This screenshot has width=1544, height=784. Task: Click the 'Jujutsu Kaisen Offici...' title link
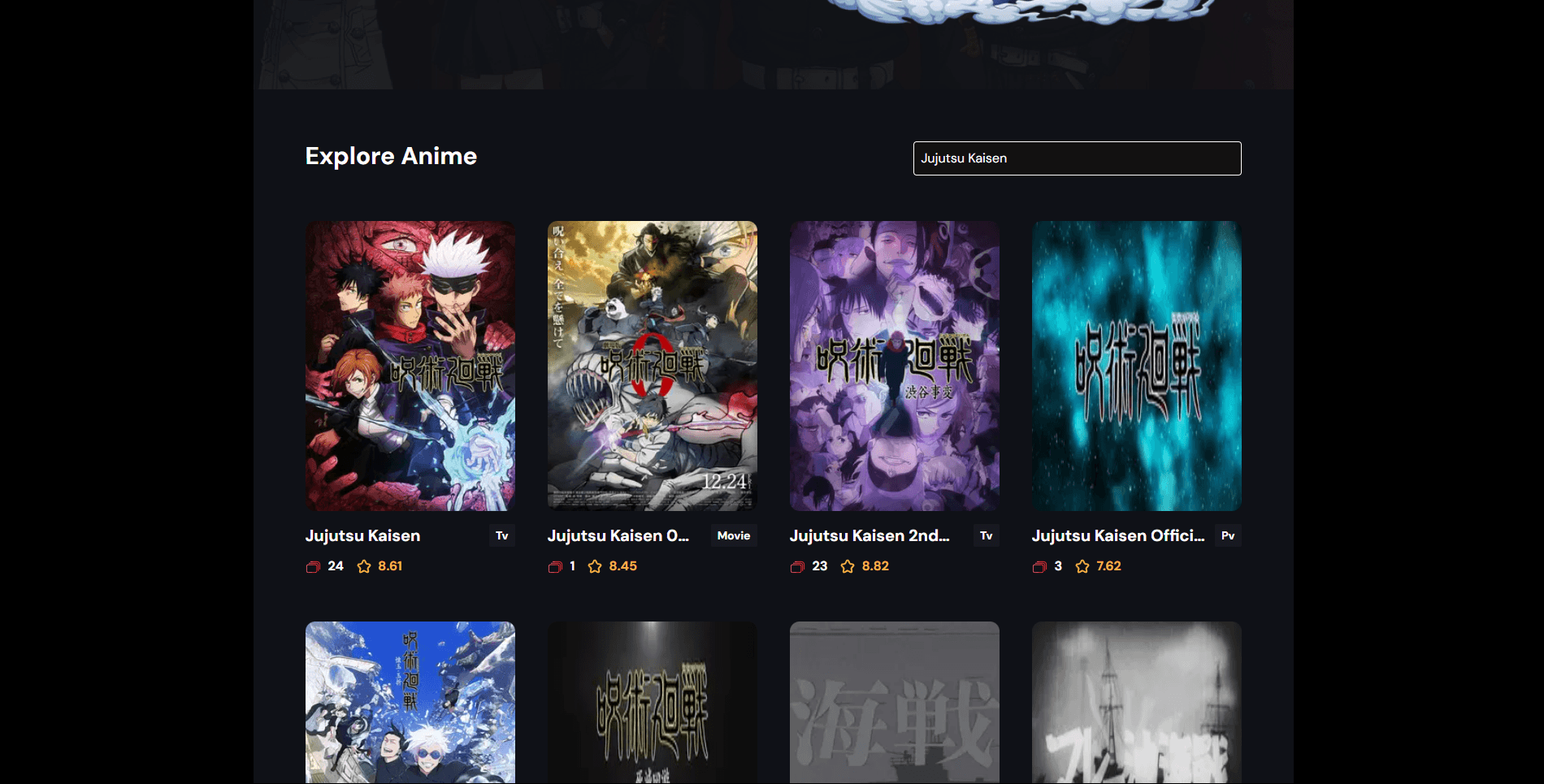click(1118, 536)
